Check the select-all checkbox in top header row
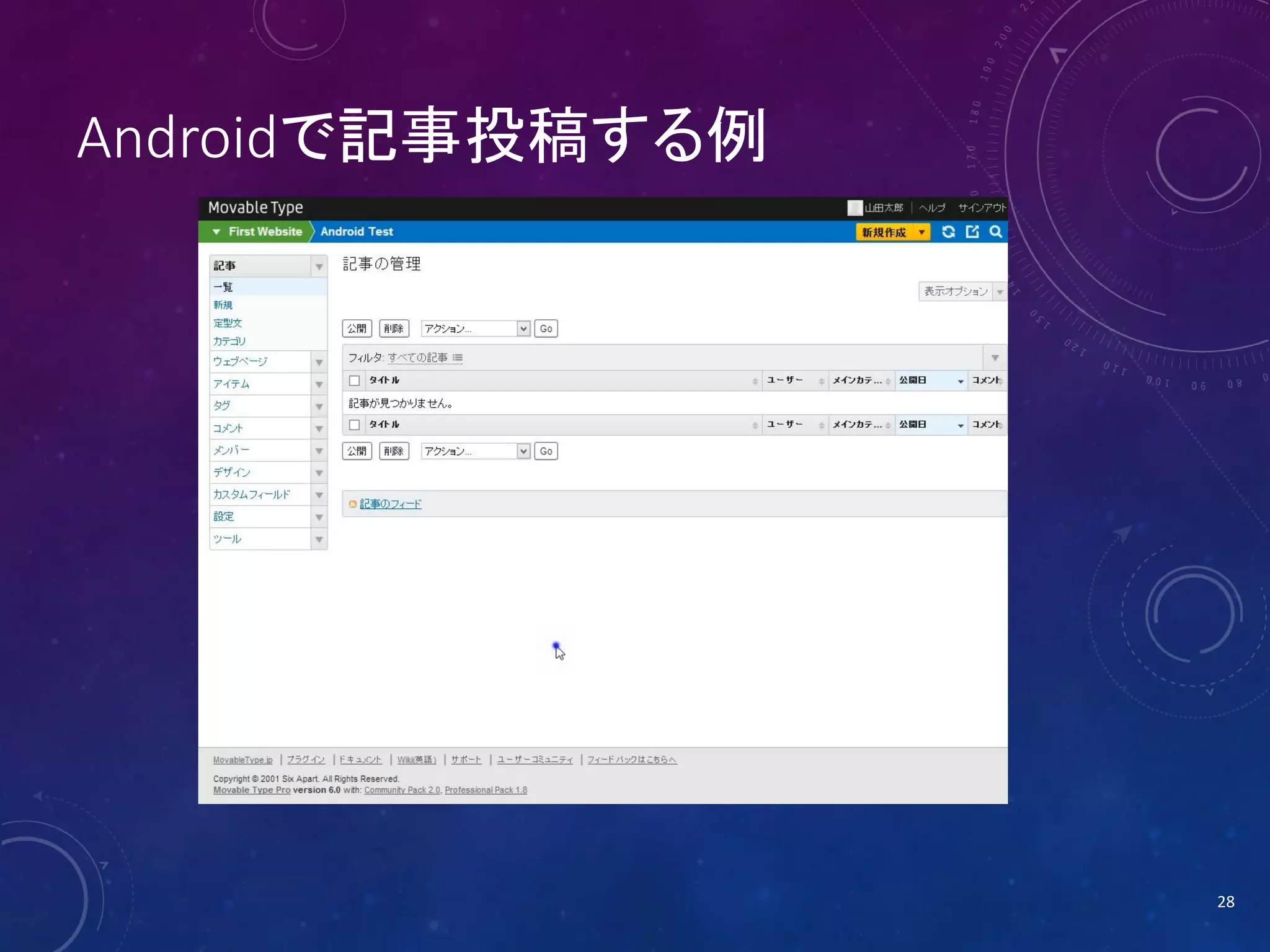Image resolution: width=1270 pixels, height=952 pixels. [x=354, y=381]
